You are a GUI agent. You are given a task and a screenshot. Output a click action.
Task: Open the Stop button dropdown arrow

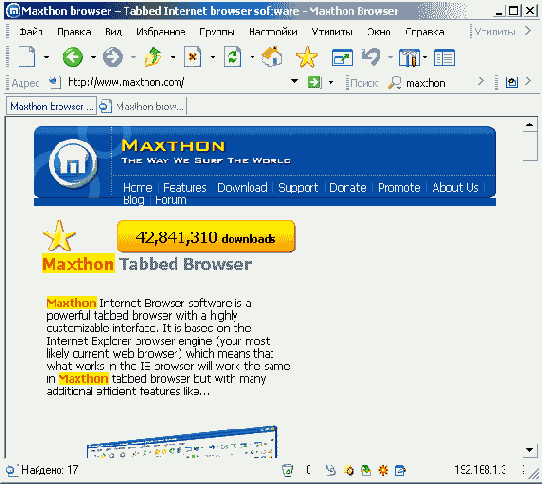[213, 57]
